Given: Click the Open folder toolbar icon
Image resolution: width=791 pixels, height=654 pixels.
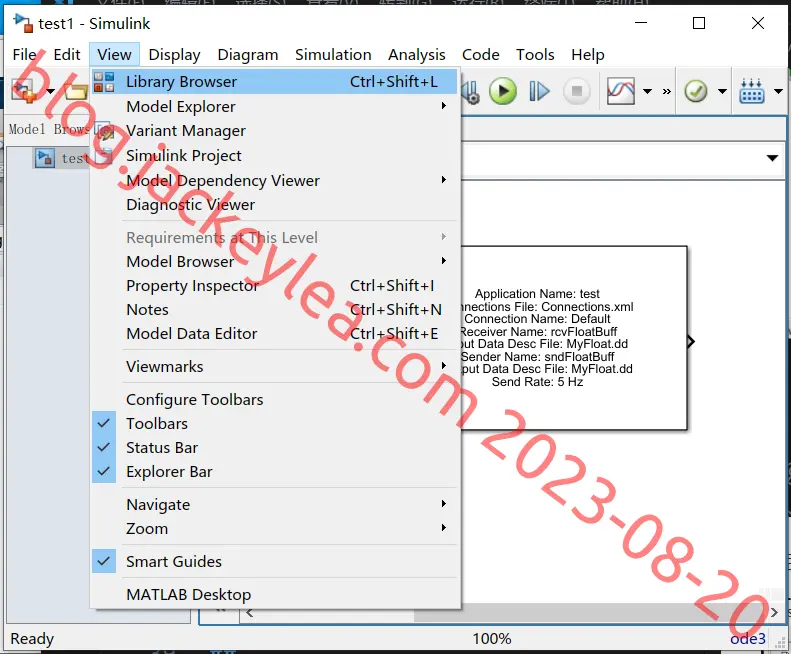Looking at the screenshot, I should (x=76, y=91).
